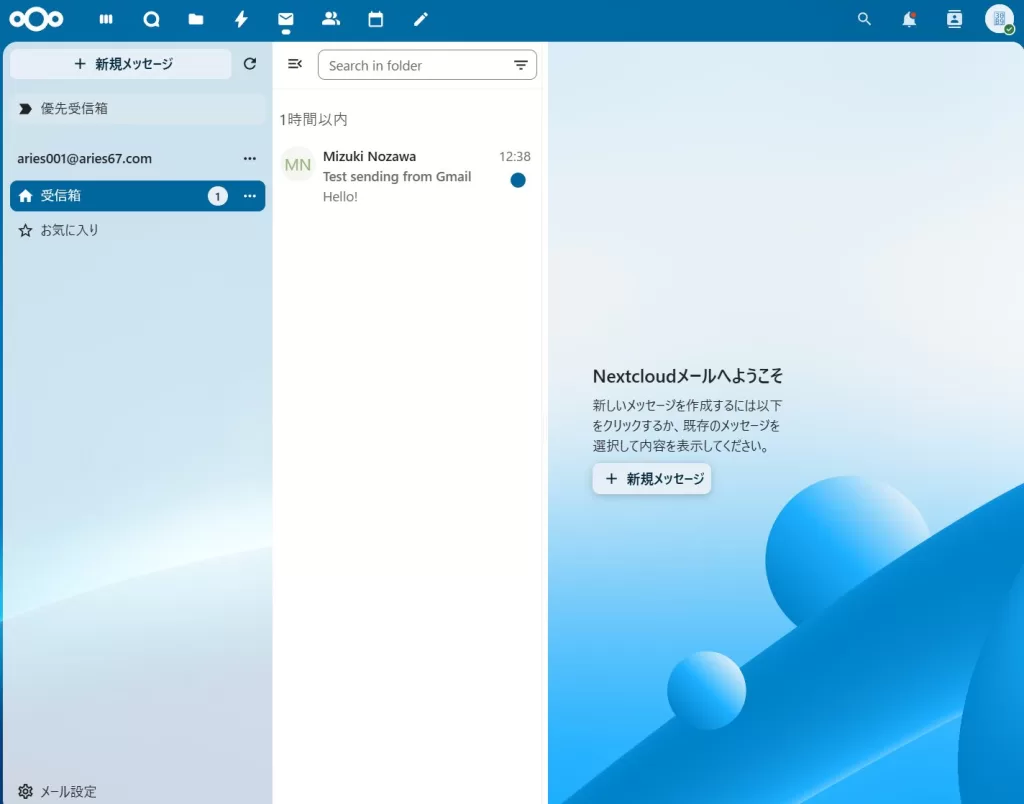Open the Mail app icon in the top bar
1024x804 pixels.
[x=285, y=19]
